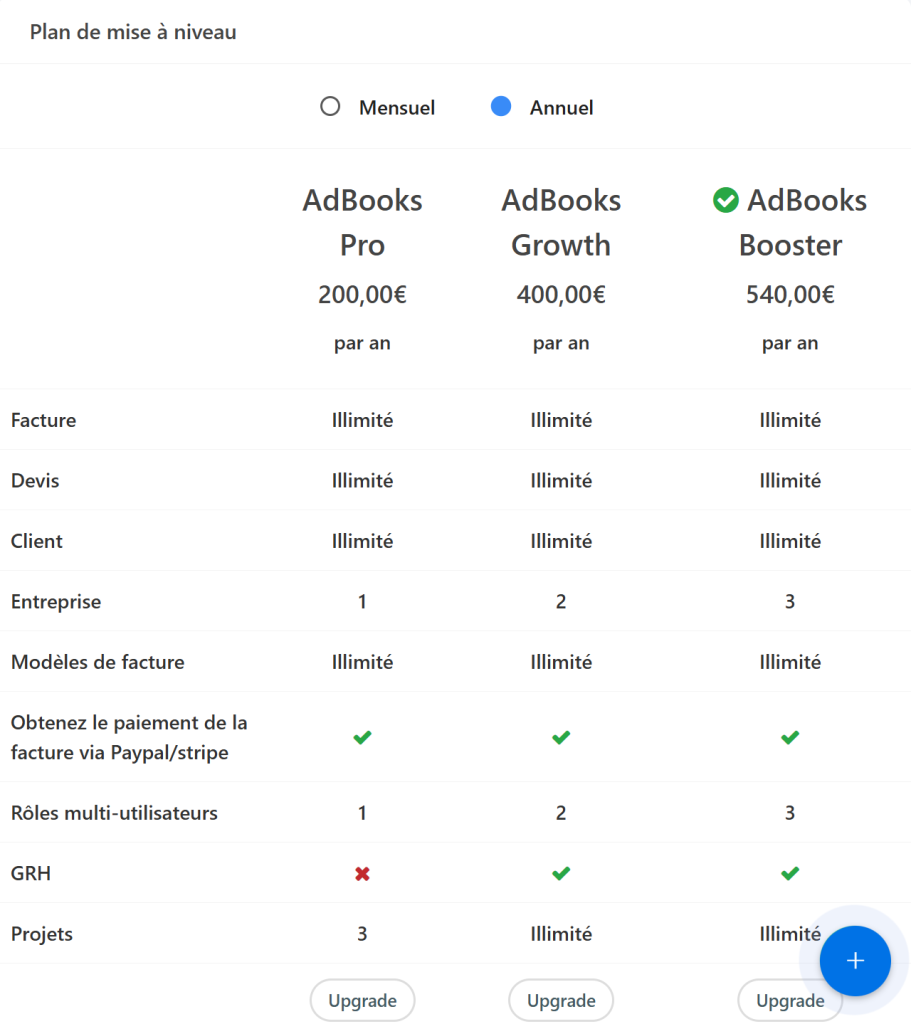
Task: Click the green checkmark beside AdBooks Booster
Action: tap(725, 201)
